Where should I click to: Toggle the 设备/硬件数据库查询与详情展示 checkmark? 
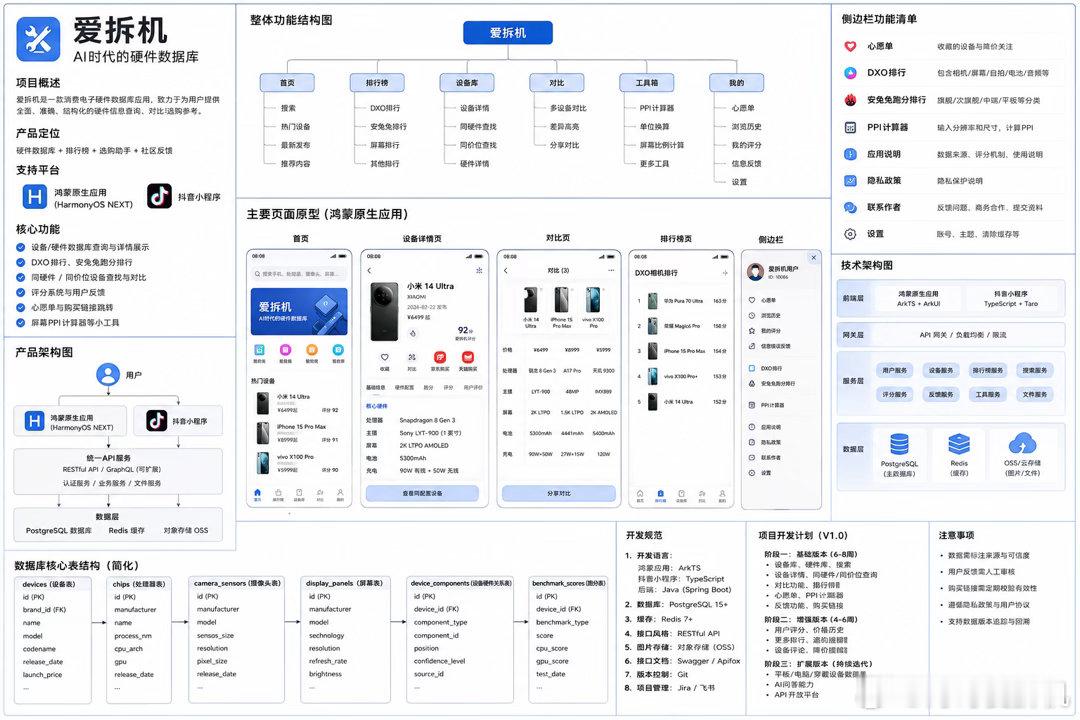21,247
